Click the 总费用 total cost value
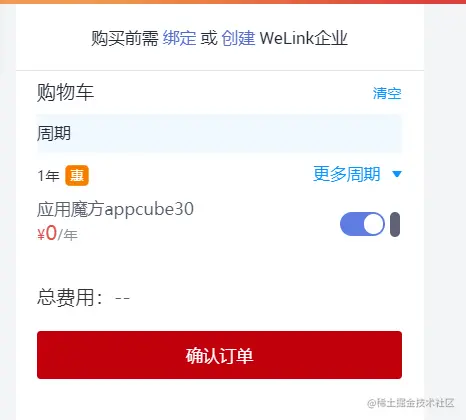466x420 pixels. [x=122, y=297]
